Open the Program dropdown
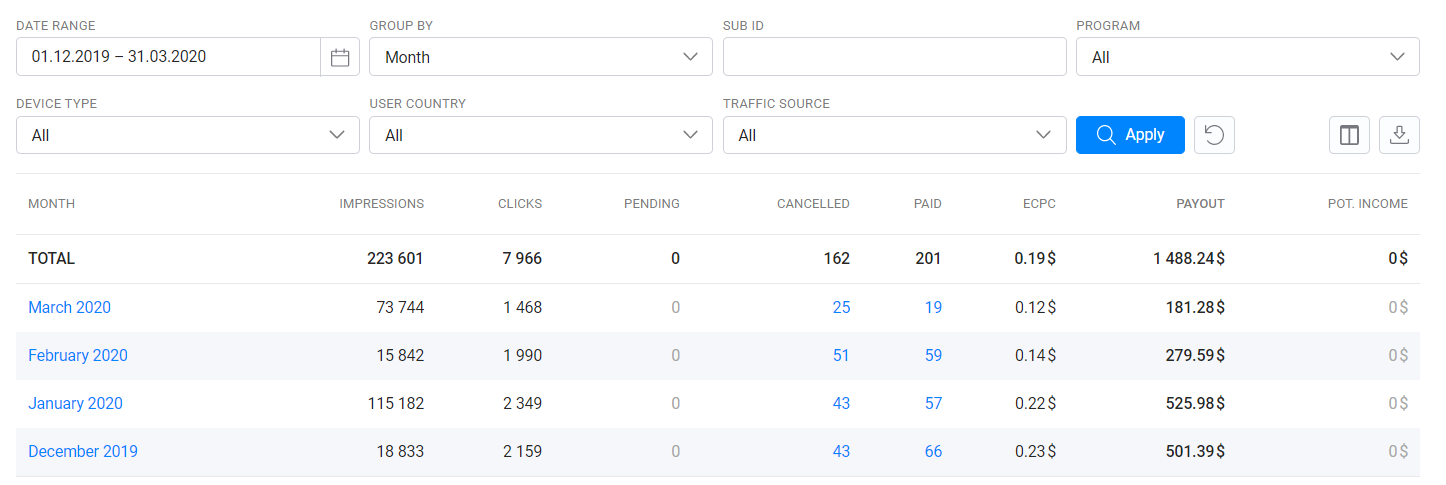Screen dimensions: 1446x485 pyautogui.click(x=1248, y=57)
